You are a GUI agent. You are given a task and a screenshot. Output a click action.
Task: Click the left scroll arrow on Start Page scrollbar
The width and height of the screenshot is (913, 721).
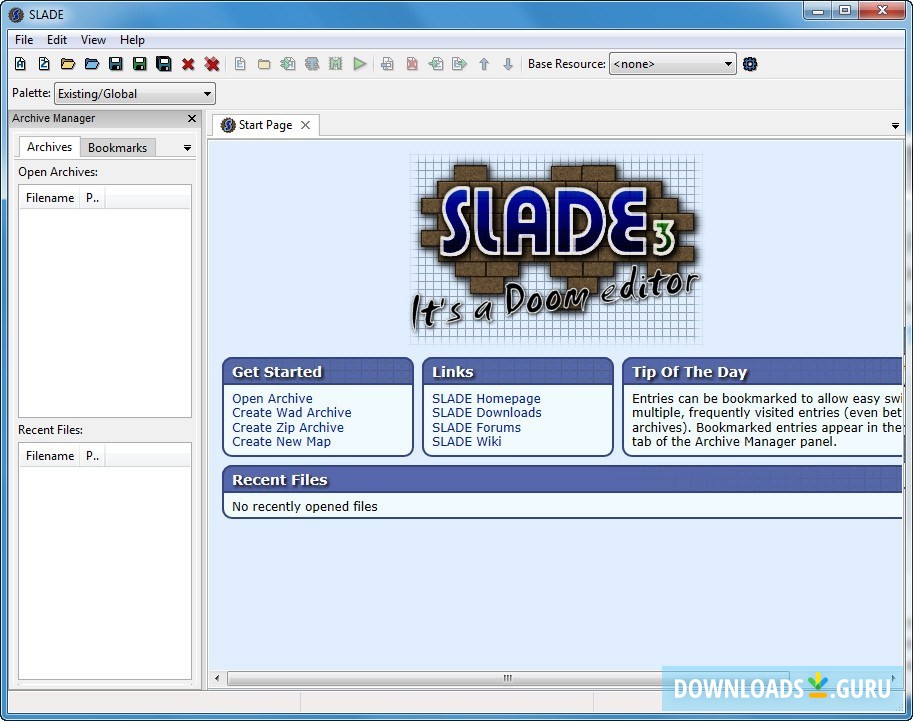click(x=217, y=678)
